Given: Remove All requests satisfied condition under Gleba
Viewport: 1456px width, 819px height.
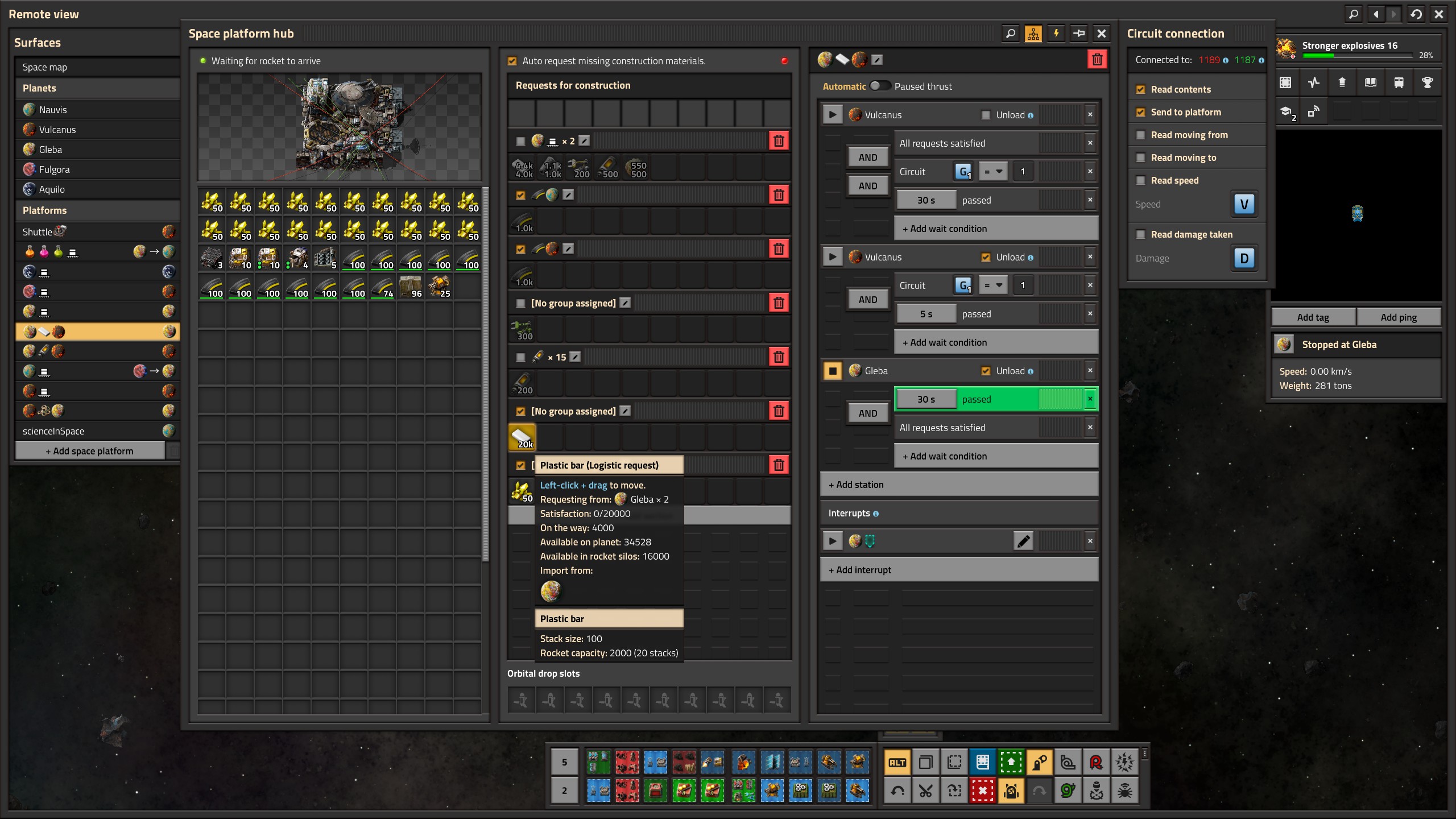Looking at the screenshot, I should 1090,427.
